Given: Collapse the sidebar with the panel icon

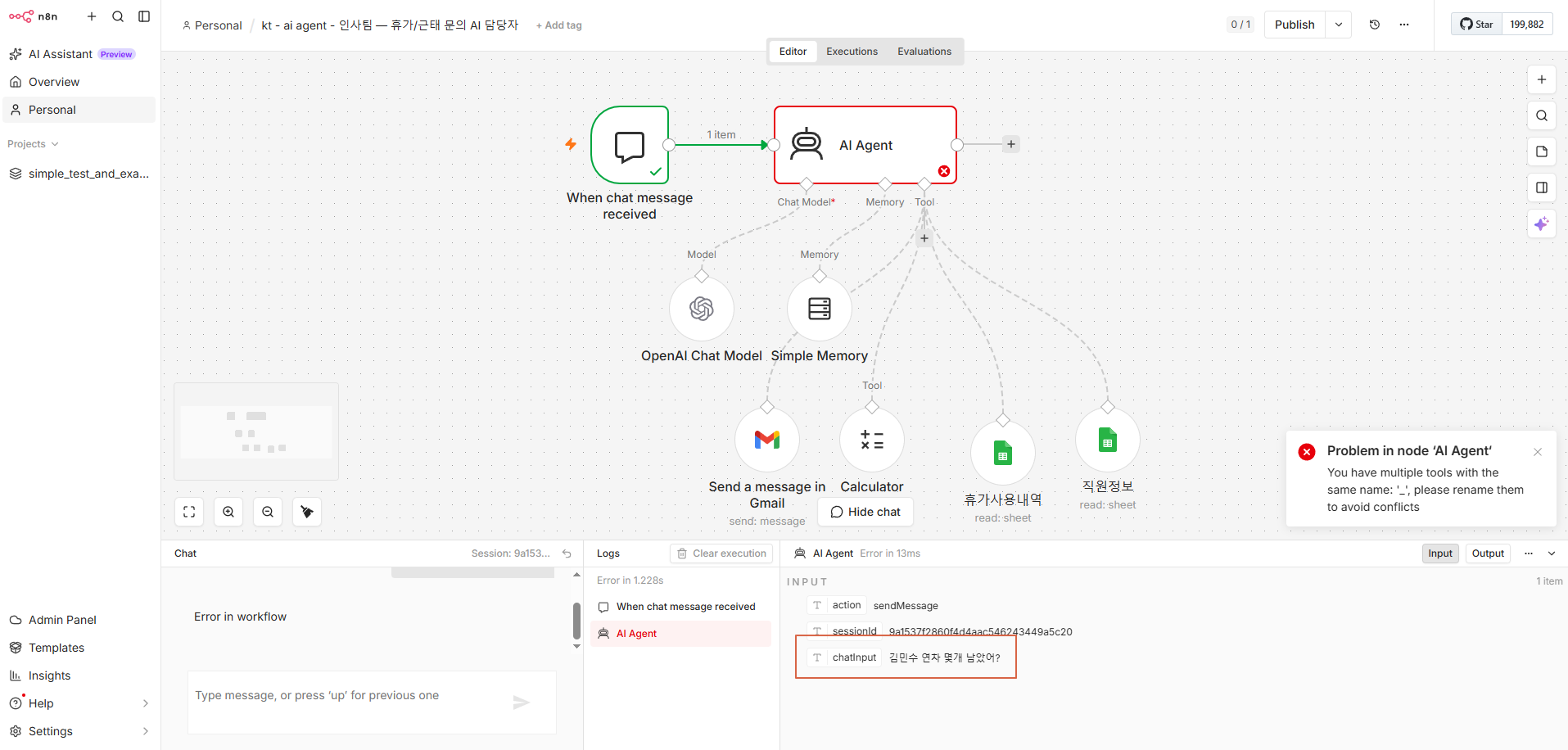Looking at the screenshot, I should click(x=144, y=16).
